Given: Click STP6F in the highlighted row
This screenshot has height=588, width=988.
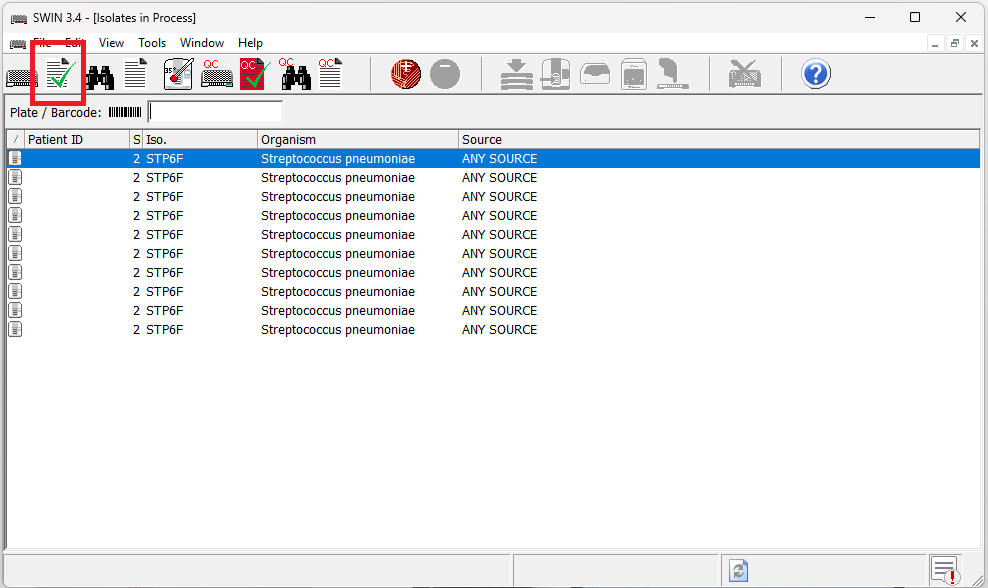Looking at the screenshot, I should (x=164, y=159).
